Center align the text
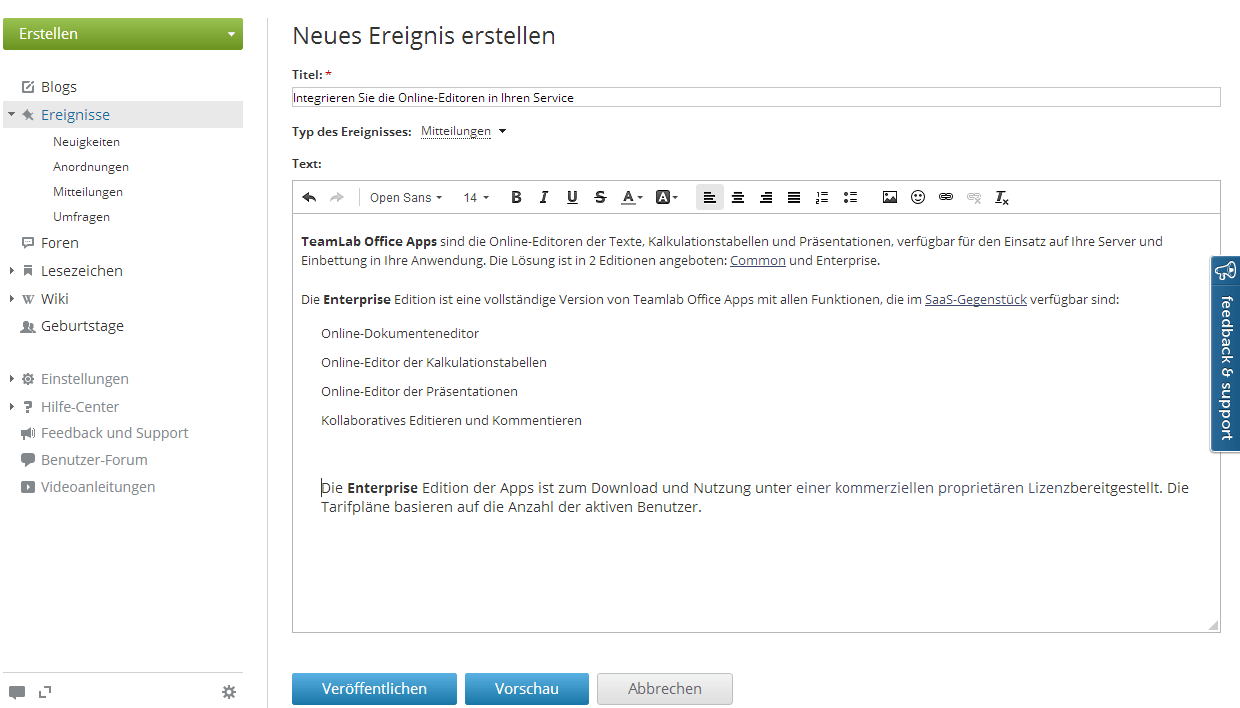Image resolution: width=1240 pixels, height=708 pixels. point(738,197)
